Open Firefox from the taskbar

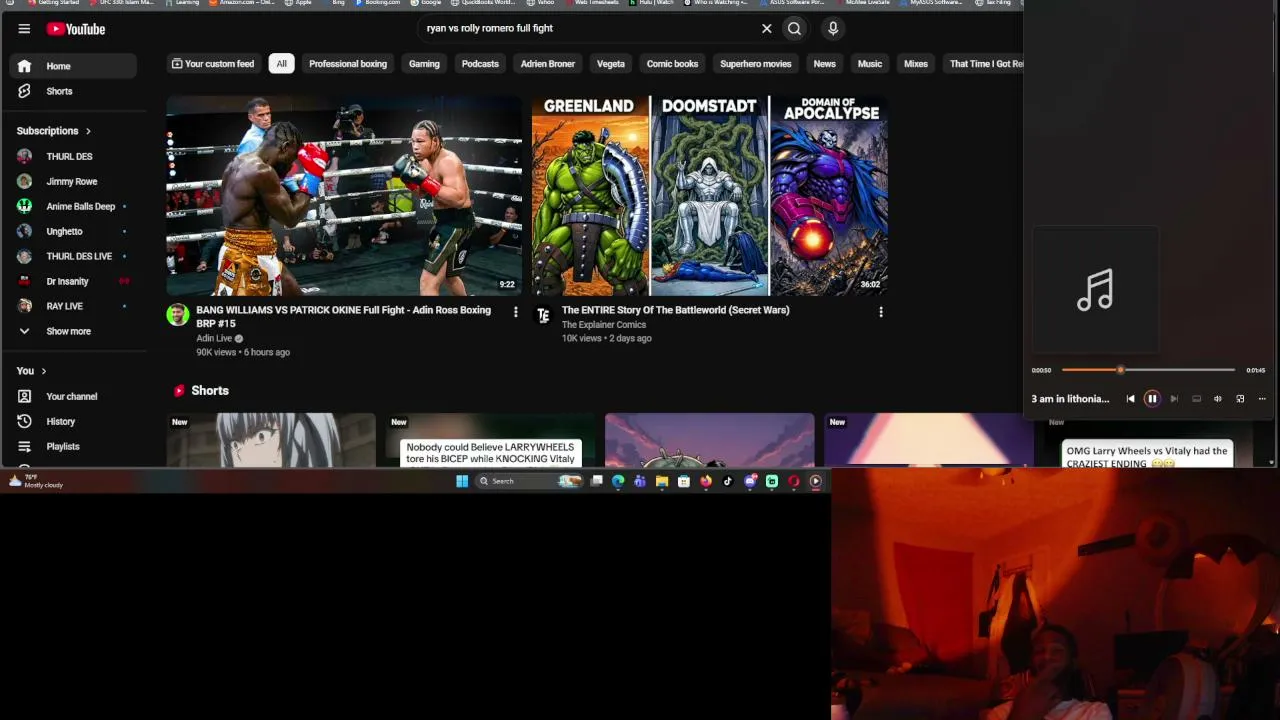point(706,481)
